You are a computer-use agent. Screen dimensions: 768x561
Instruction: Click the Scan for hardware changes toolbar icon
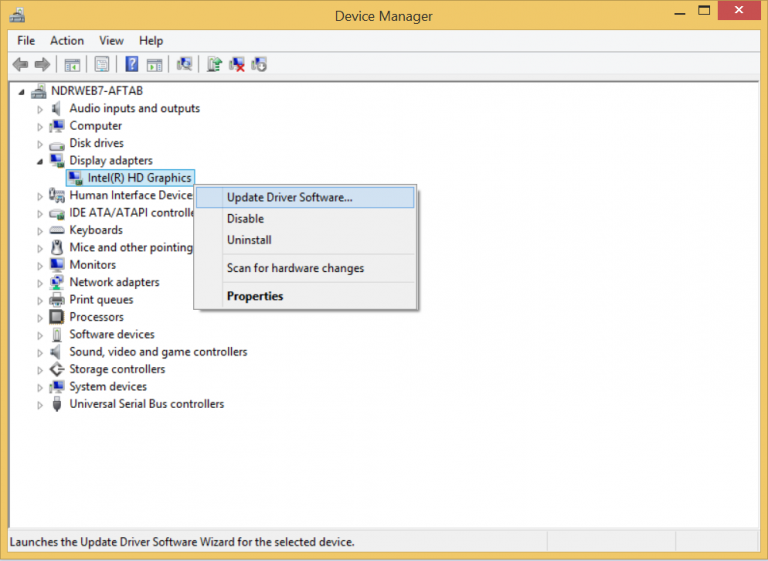coord(184,65)
